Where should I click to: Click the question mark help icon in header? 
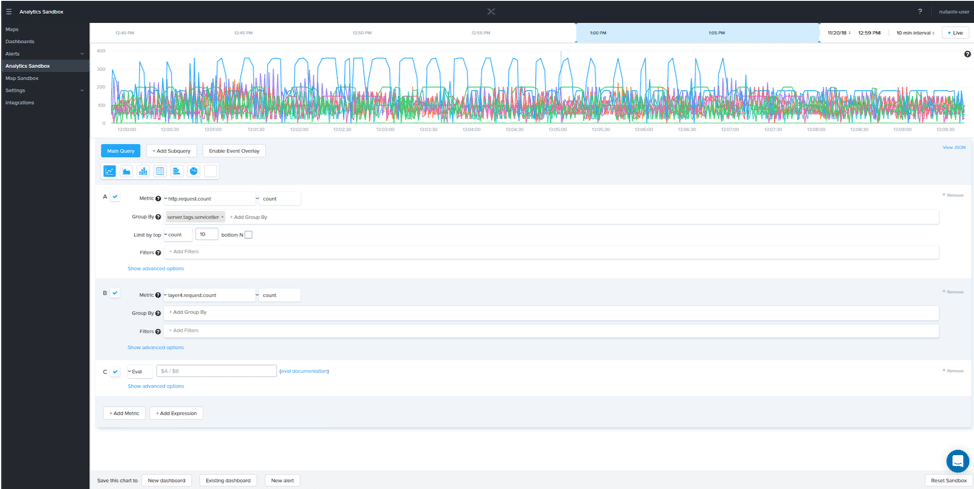tap(920, 12)
